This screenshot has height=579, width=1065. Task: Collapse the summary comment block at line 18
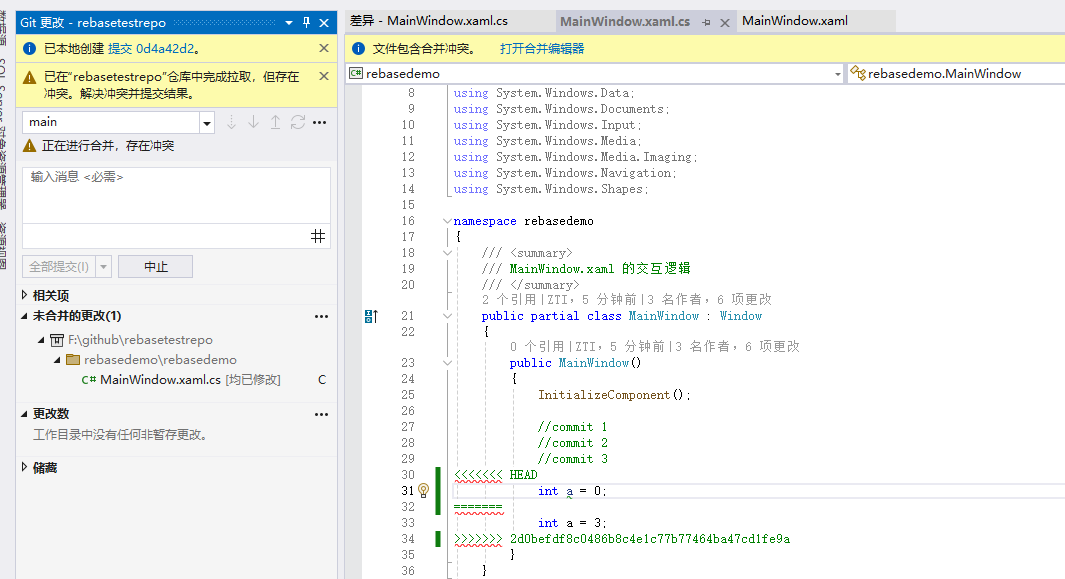point(447,253)
